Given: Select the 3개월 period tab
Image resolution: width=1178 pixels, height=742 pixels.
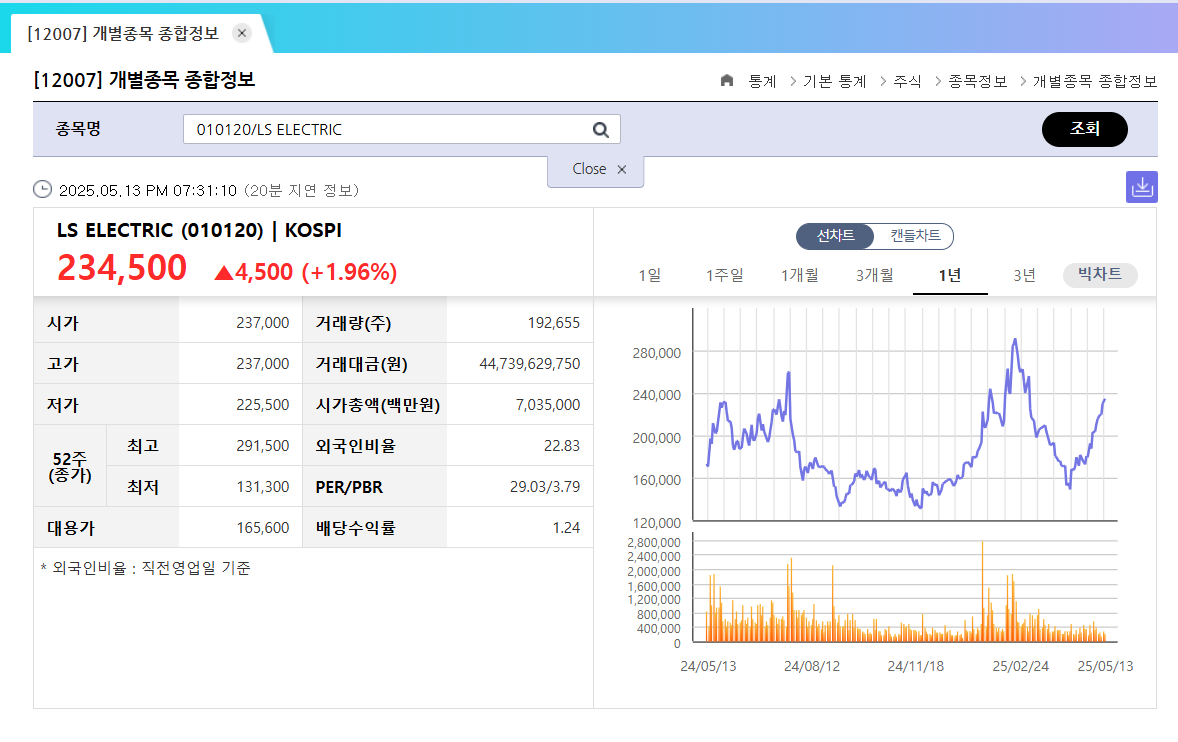Looking at the screenshot, I should (874, 275).
